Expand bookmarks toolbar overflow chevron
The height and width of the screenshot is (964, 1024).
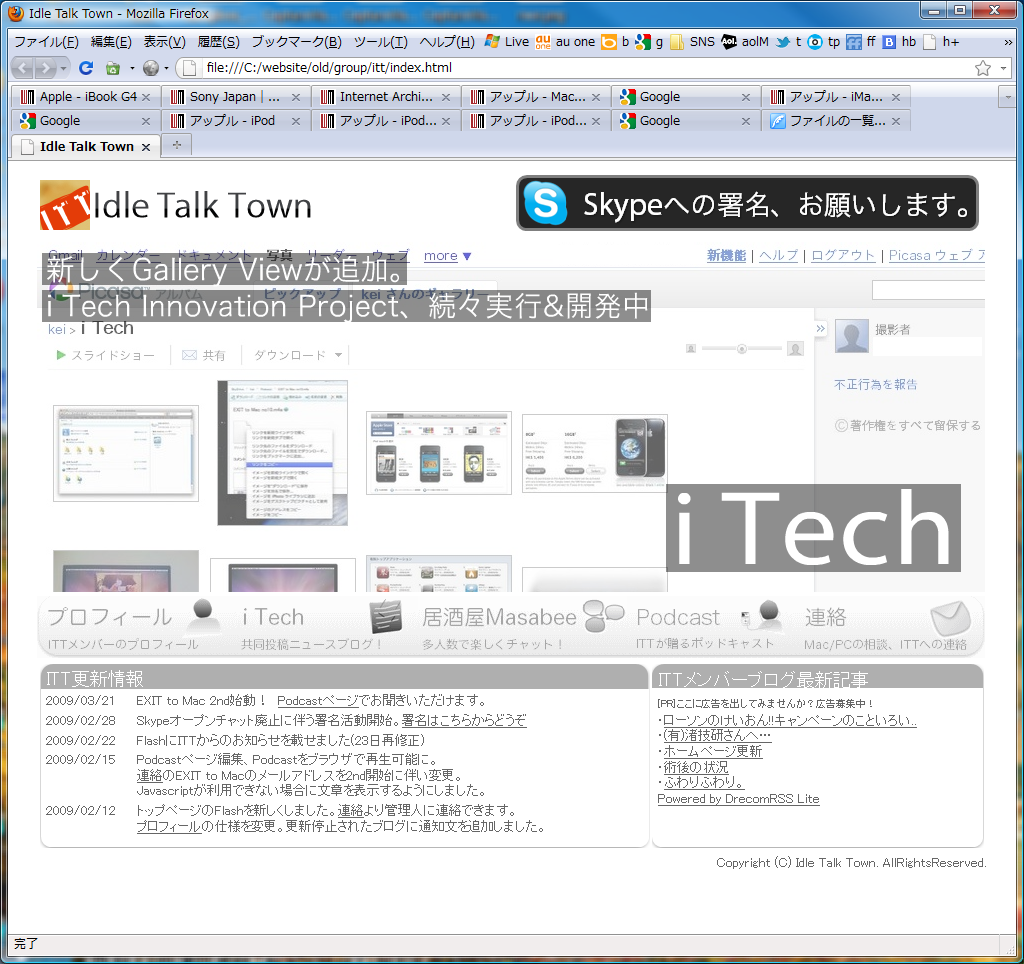1008,42
